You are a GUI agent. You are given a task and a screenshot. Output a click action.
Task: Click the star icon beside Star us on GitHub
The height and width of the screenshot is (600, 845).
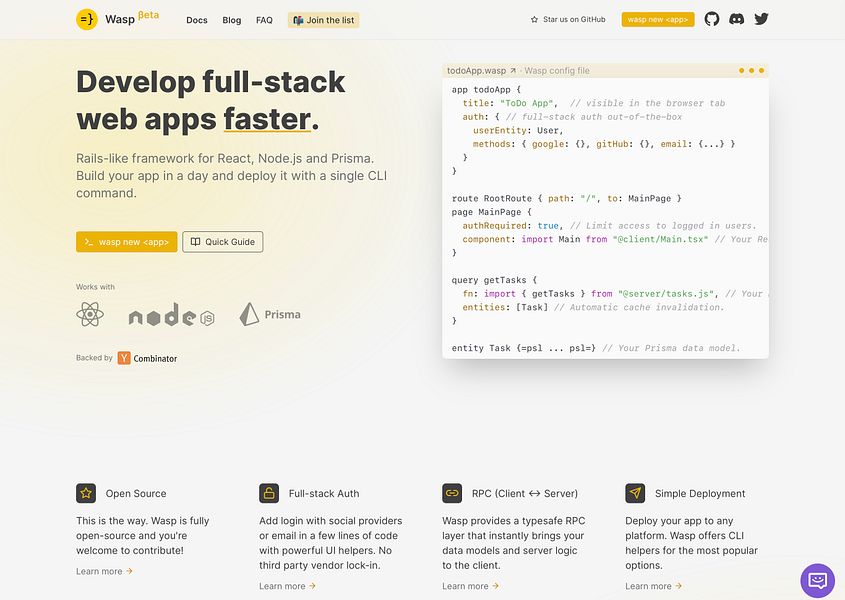point(534,19)
